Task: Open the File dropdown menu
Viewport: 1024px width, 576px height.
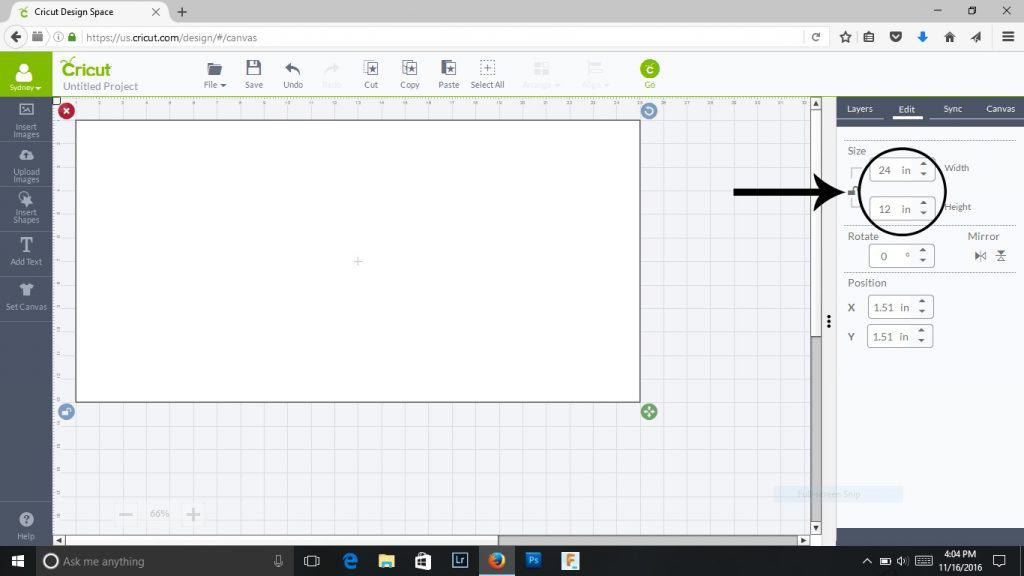Action: [215, 73]
